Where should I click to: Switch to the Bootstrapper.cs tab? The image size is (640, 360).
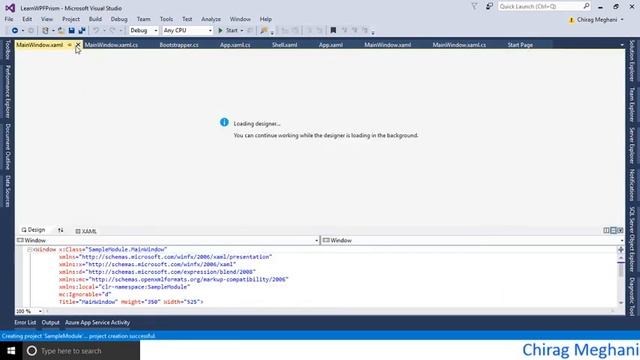tap(179, 45)
